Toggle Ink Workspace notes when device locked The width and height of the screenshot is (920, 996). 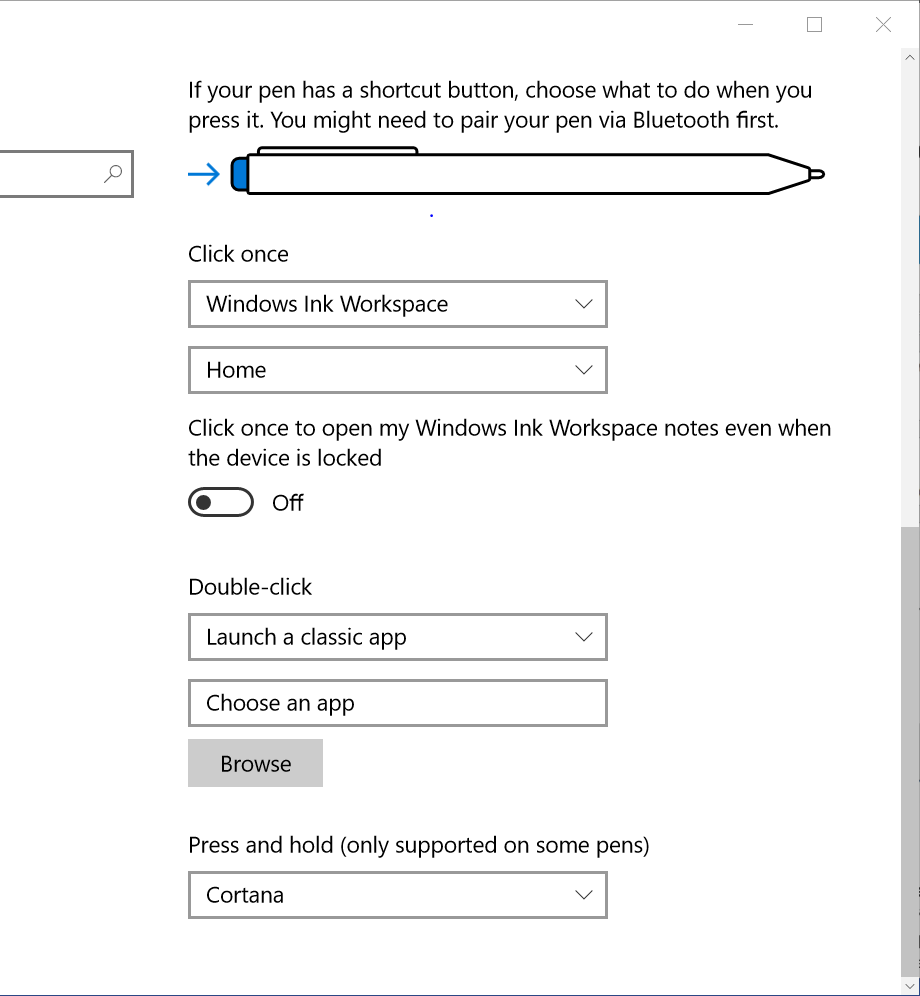pos(221,502)
